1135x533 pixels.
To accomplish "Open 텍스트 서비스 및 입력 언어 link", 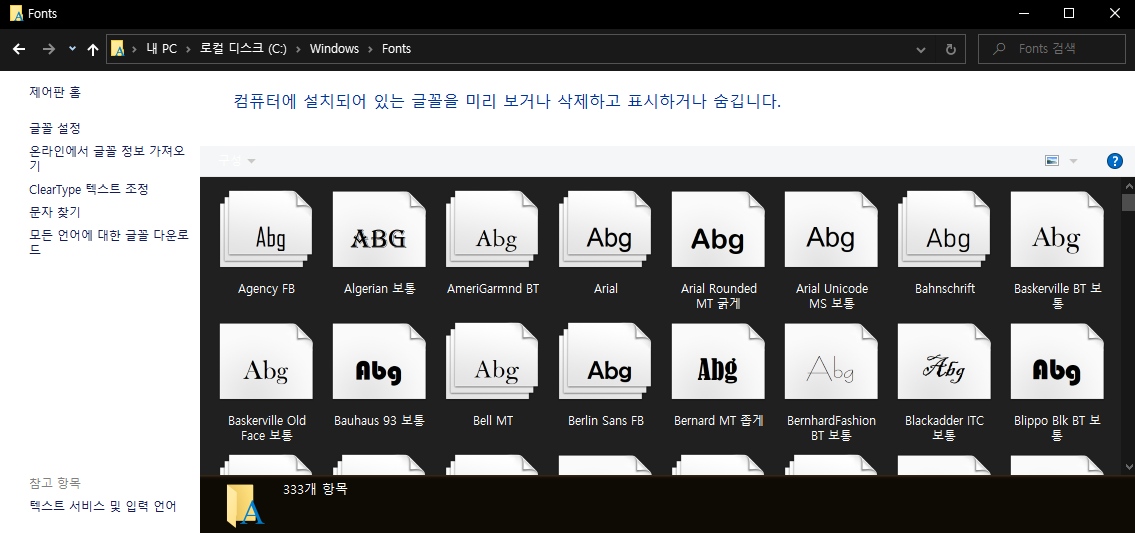I will tap(103, 506).
